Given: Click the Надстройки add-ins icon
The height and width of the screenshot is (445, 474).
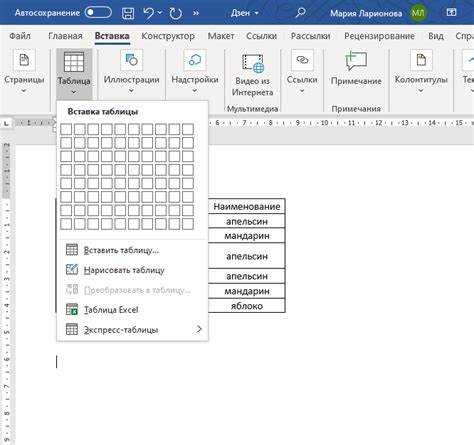Looking at the screenshot, I should 195,60.
